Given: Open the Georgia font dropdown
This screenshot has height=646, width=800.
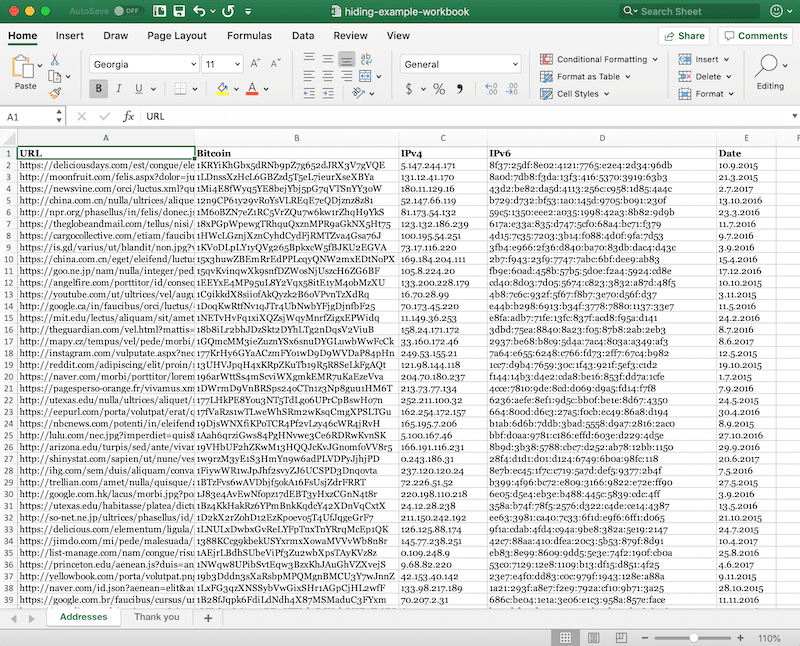Looking at the screenshot, I should coord(192,62).
